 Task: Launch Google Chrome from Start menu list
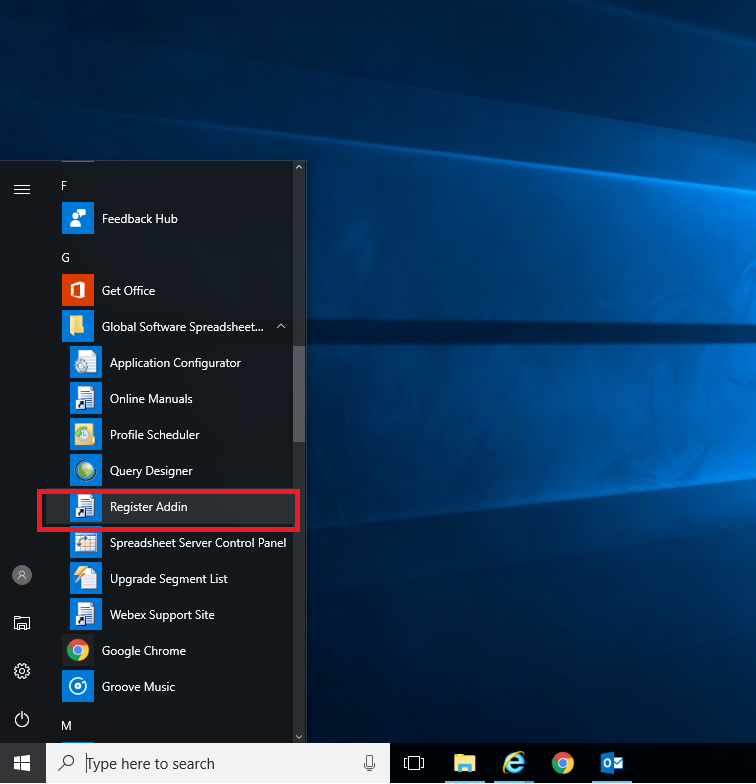[143, 651]
